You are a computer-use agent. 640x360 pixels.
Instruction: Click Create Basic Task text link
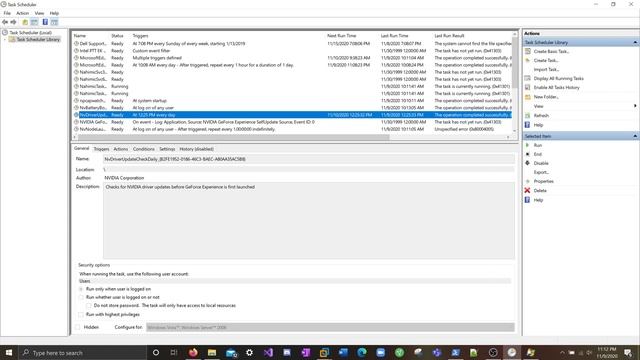[551, 51]
